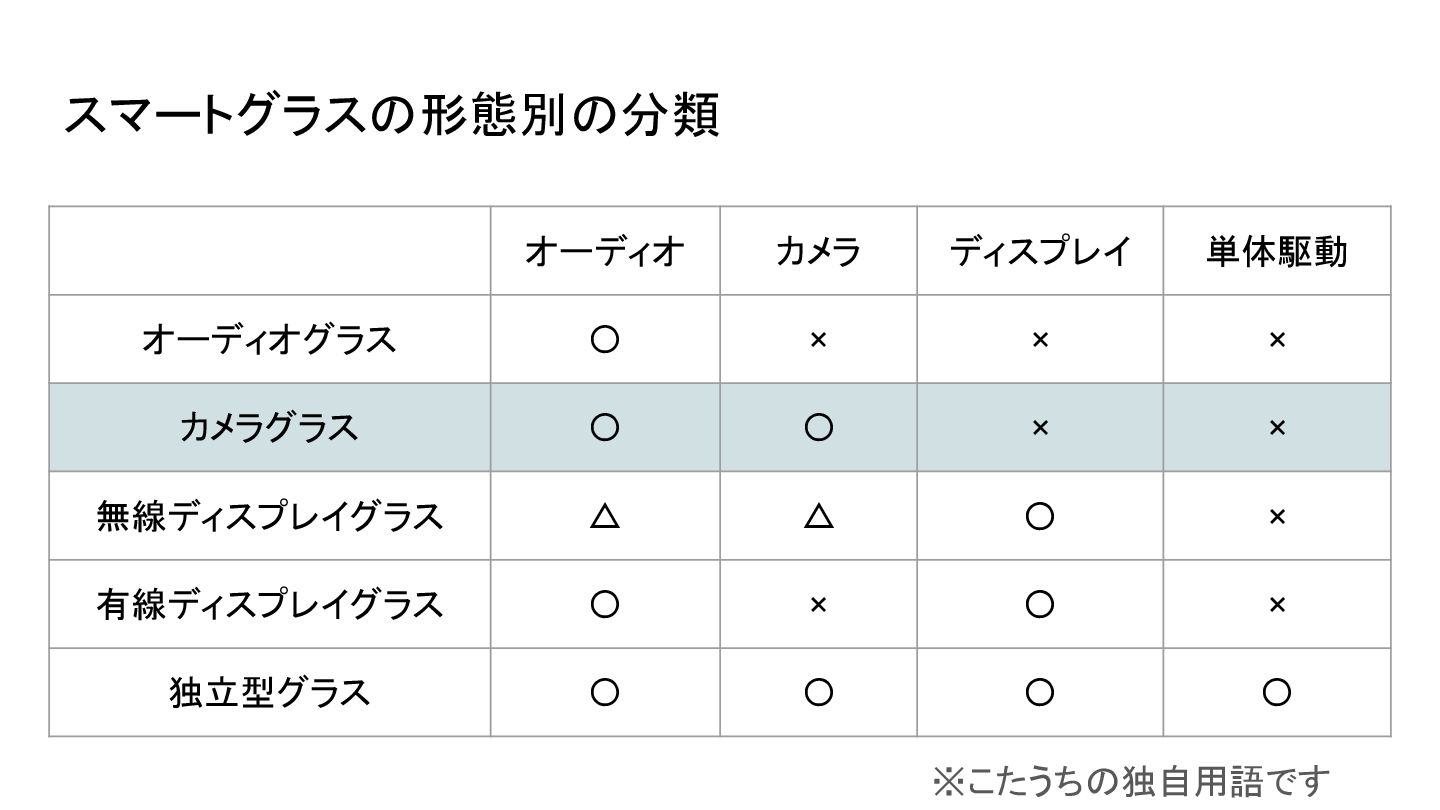Click the circle in カメラグラス camera cell
This screenshot has width=1440, height=810.
[x=818, y=428]
